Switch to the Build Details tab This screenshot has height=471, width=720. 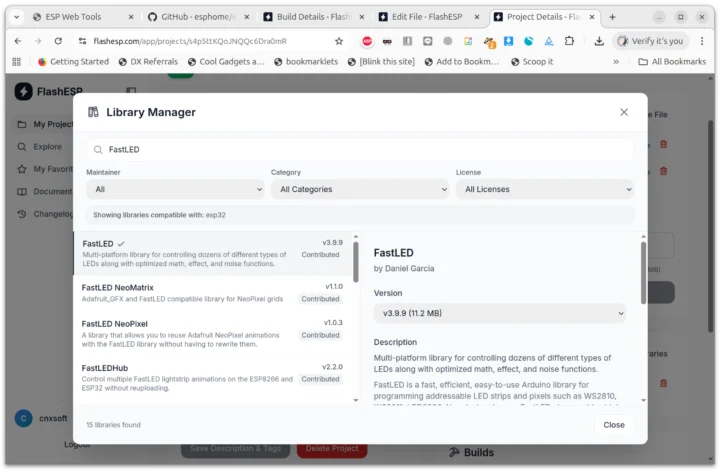(313, 17)
